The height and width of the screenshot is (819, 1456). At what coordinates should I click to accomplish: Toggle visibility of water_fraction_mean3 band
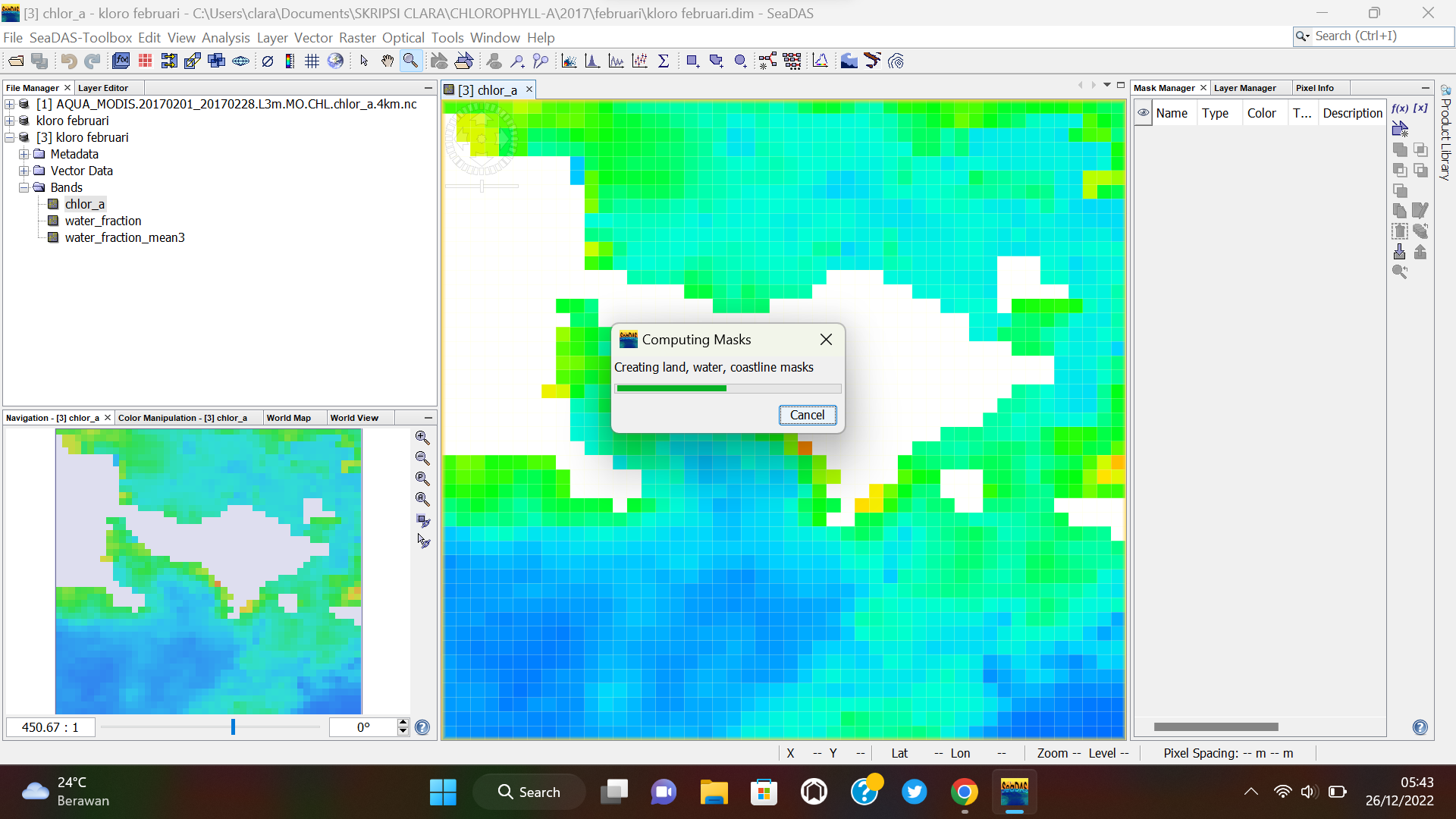click(54, 237)
